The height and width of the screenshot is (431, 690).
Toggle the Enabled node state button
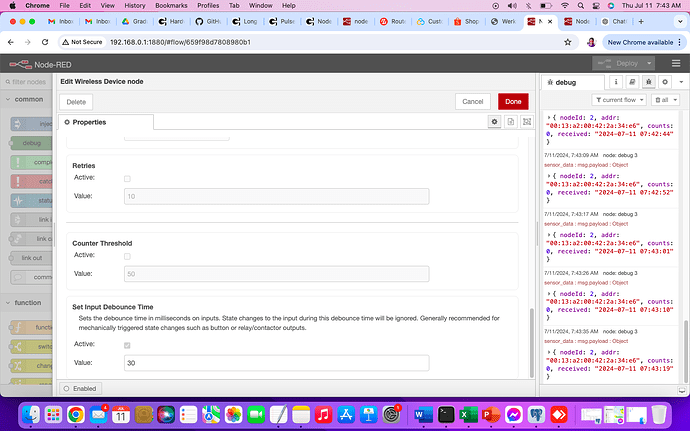[x=80, y=388]
